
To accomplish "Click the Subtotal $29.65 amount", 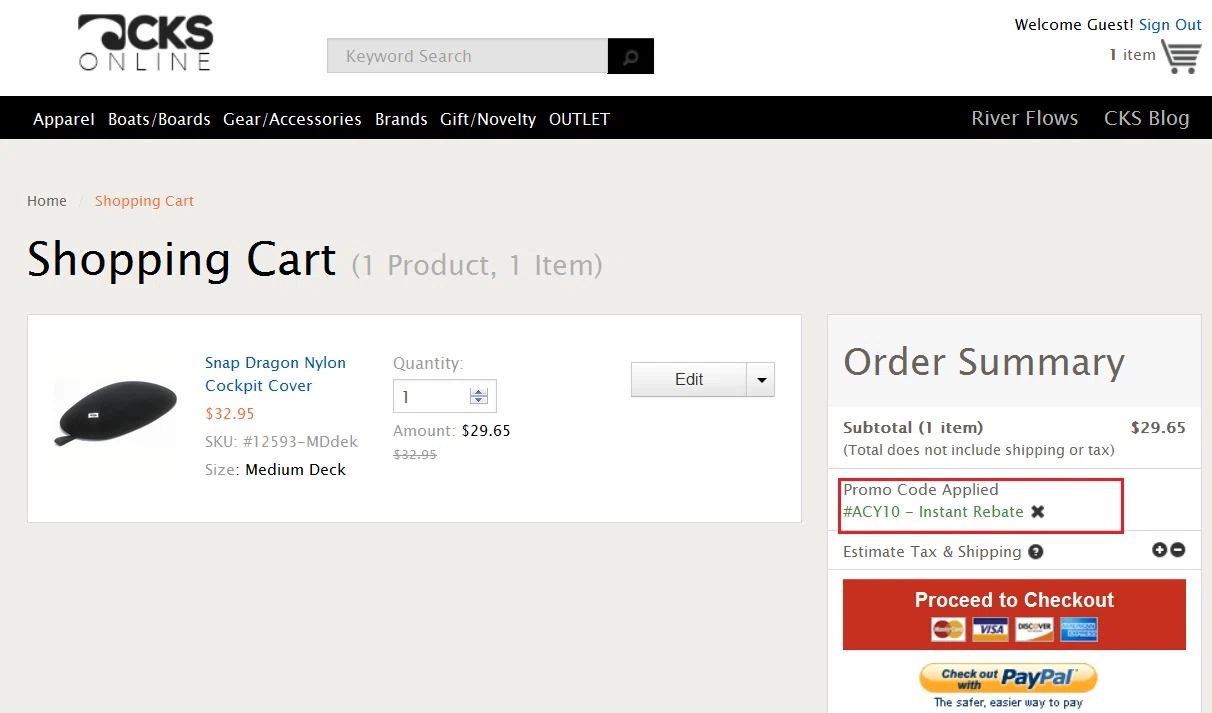I will (1158, 428).
